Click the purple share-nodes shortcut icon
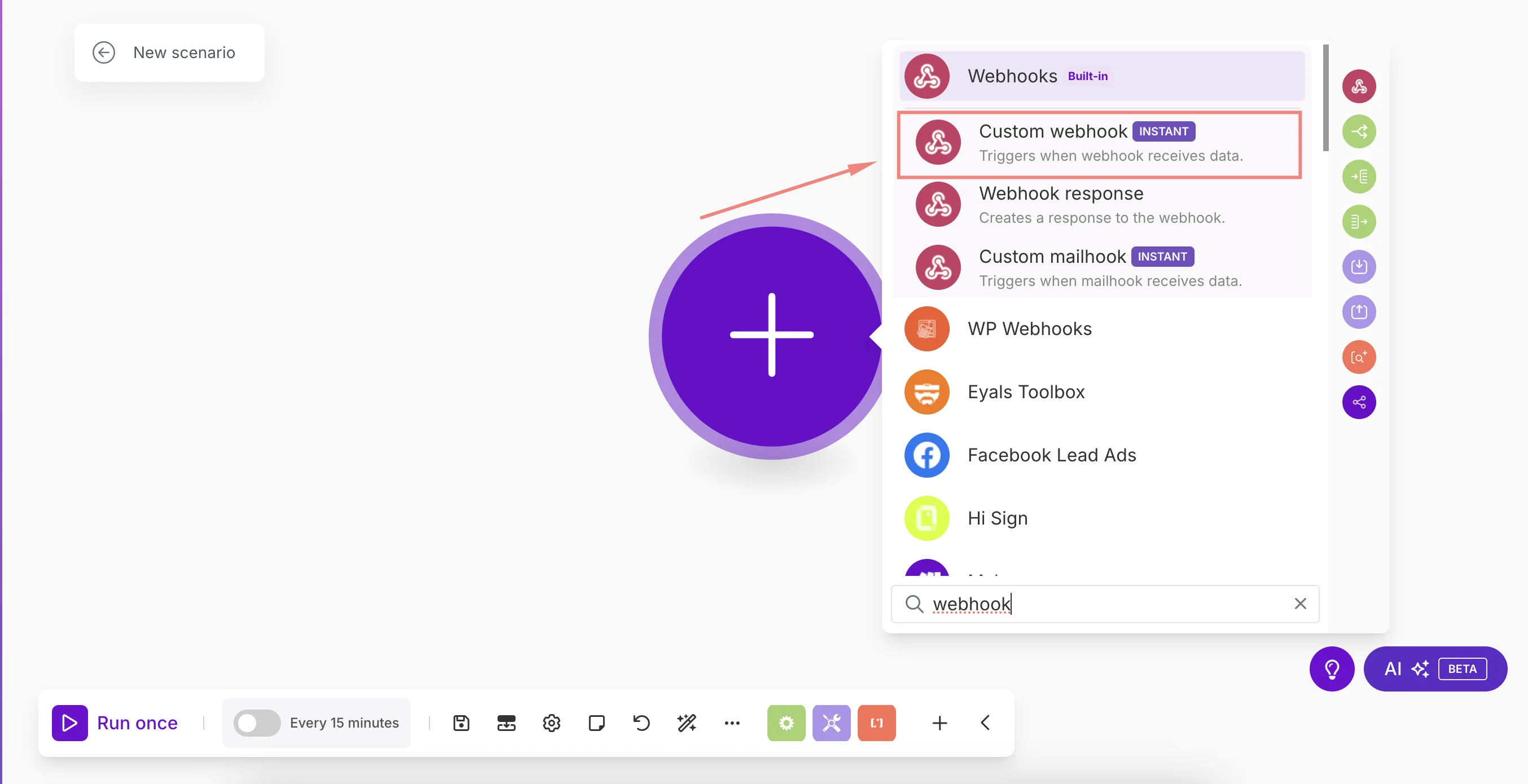1528x784 pixels. (1358, 402)
